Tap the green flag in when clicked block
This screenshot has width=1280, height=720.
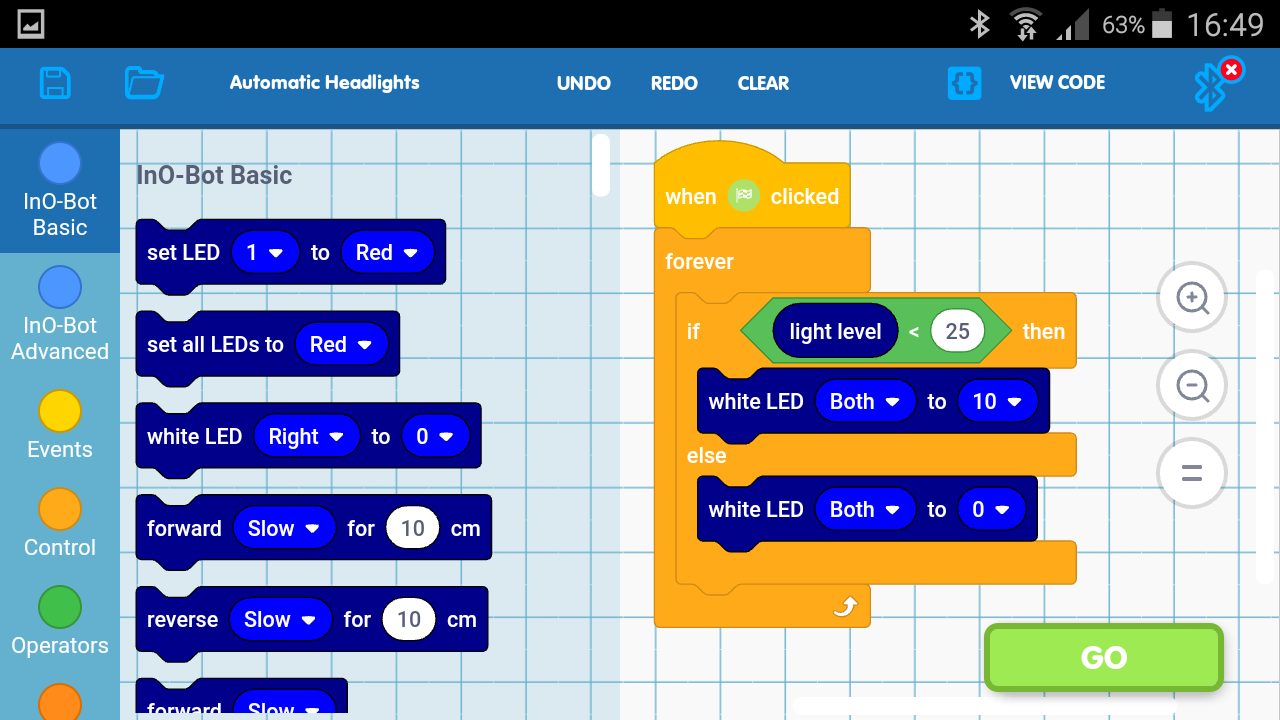point(743,196)
